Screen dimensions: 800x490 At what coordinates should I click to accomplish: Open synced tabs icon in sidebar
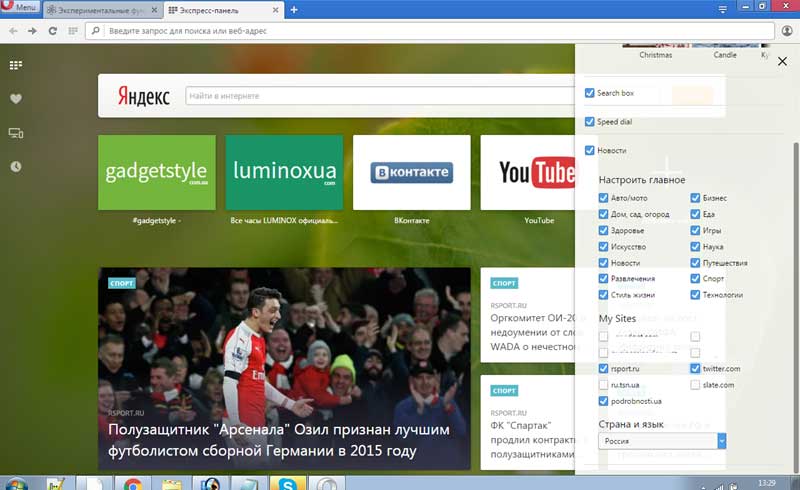click(x=16, y=133)
